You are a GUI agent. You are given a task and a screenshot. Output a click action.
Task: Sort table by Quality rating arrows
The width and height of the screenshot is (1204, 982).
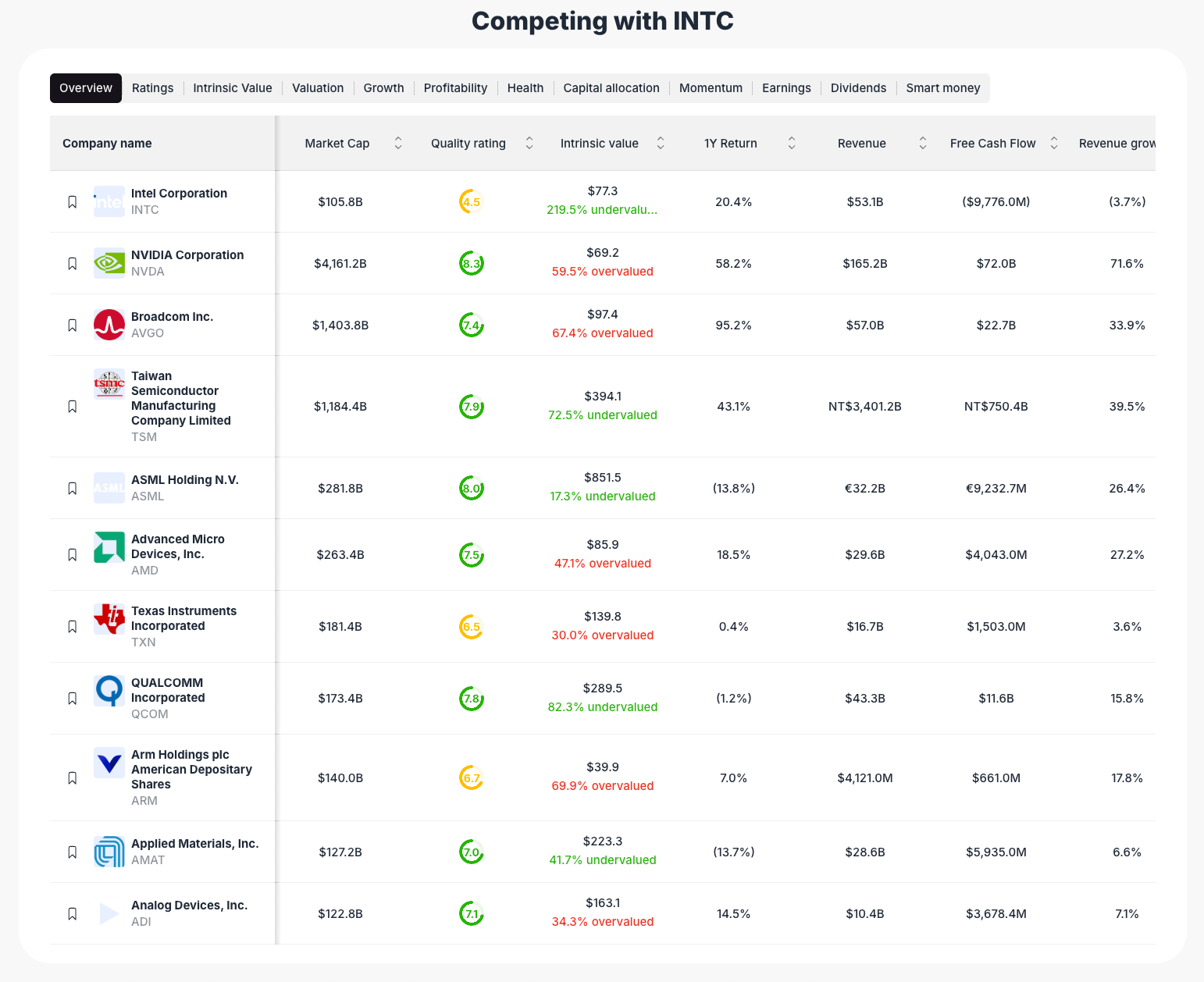pyautogui.click(x=529, y=143)
